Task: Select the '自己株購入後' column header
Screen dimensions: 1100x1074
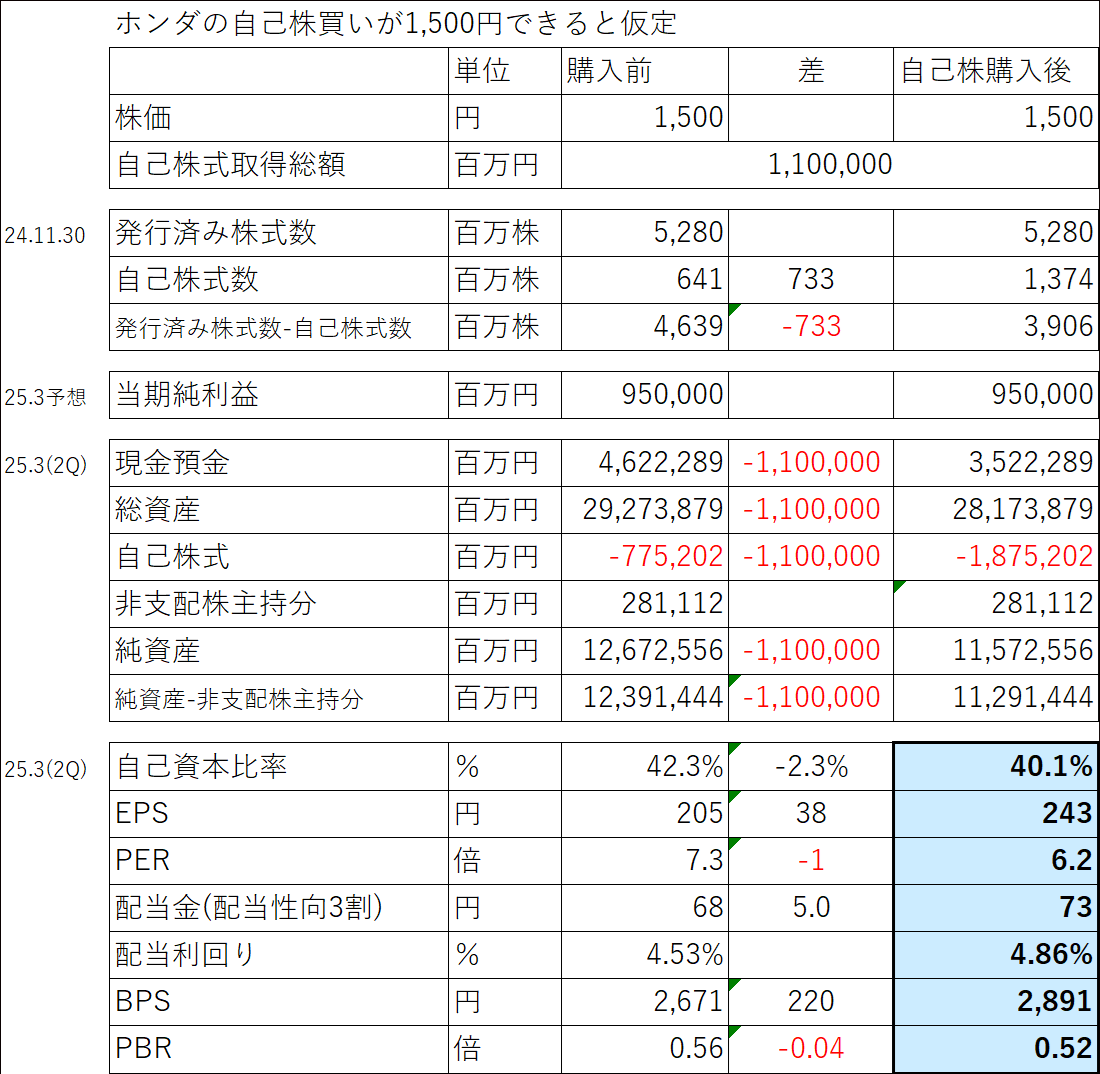Action: (x=986, y=71)
